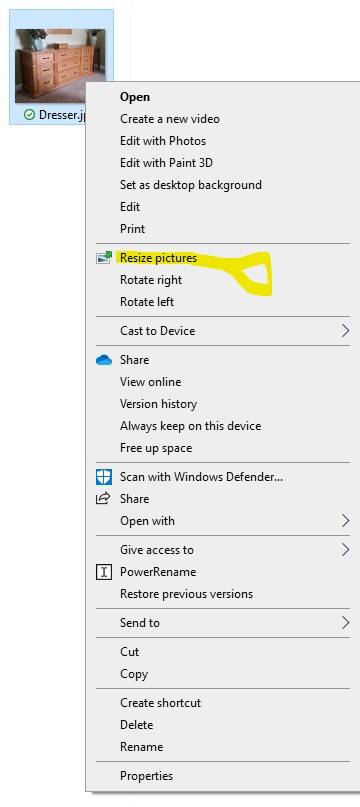Select Create a new video
Screen dimensions: 360x807
point(170,119)
